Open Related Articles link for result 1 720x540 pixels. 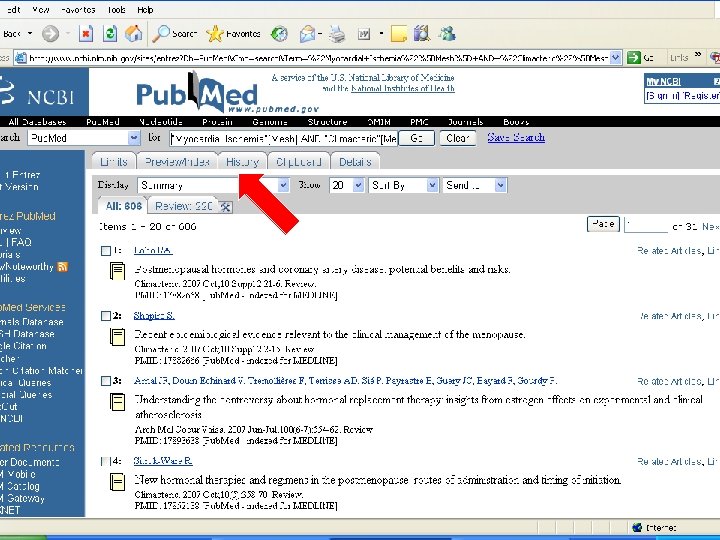point(669,251)
